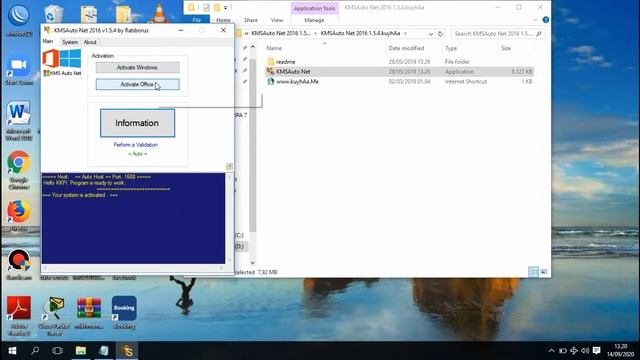Sort files by the Type column header
The width and height of the screenshot is (640, 360).
tap(451, 48)
